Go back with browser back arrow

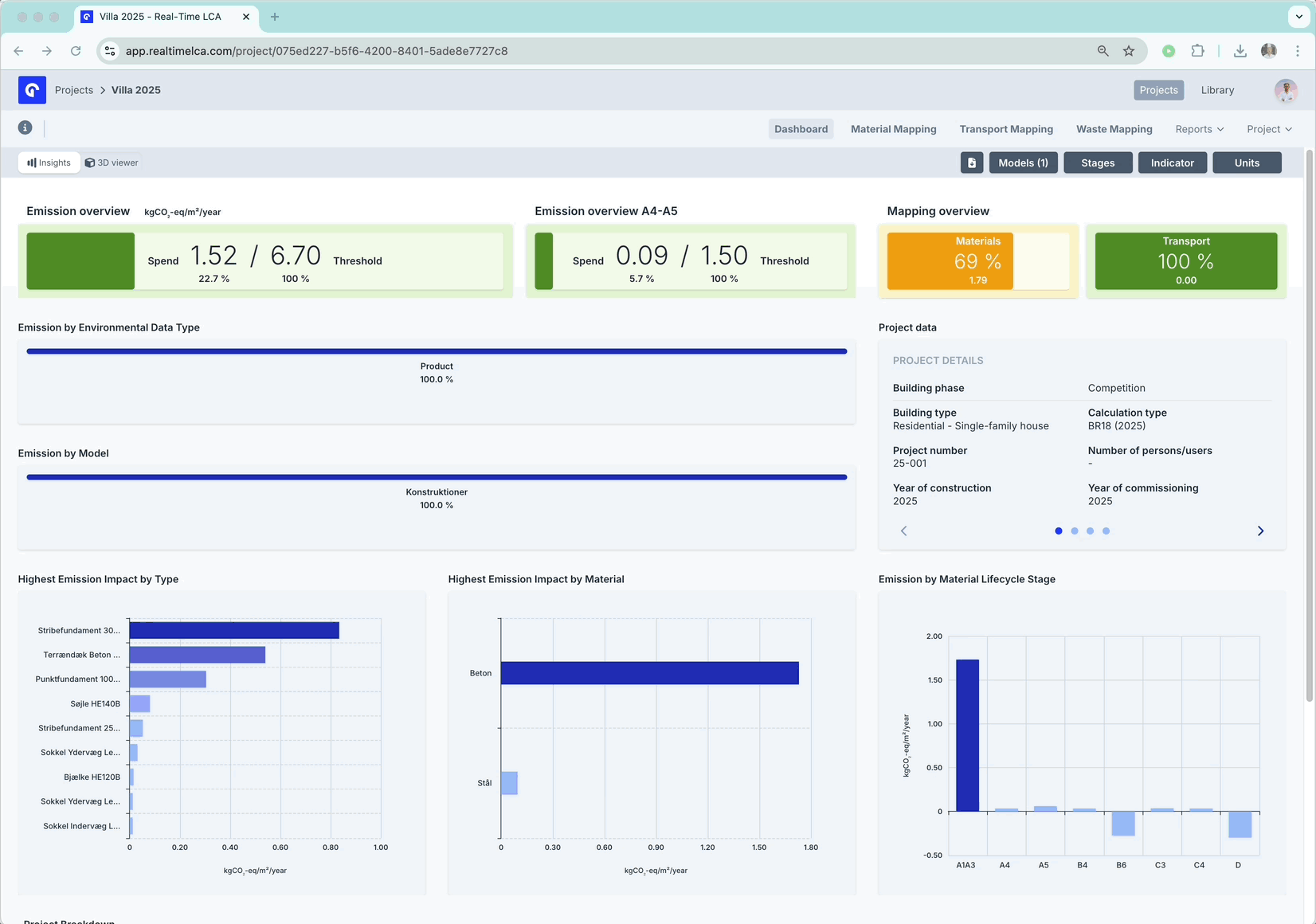click(x=18, y=51)
